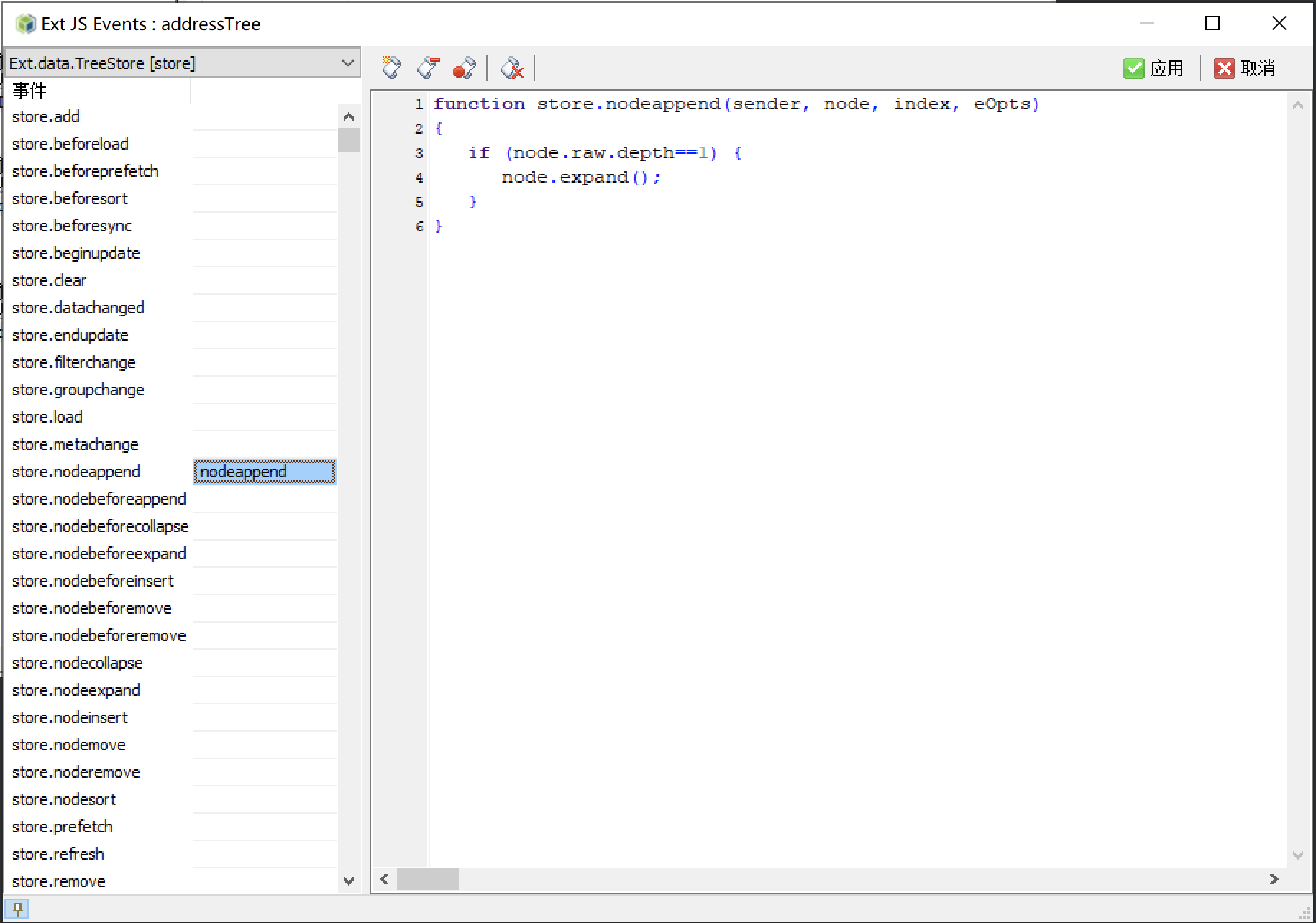Select the store.beforesort event
The width and height of the screenshot is (1316, 923).
click(70, 198)
